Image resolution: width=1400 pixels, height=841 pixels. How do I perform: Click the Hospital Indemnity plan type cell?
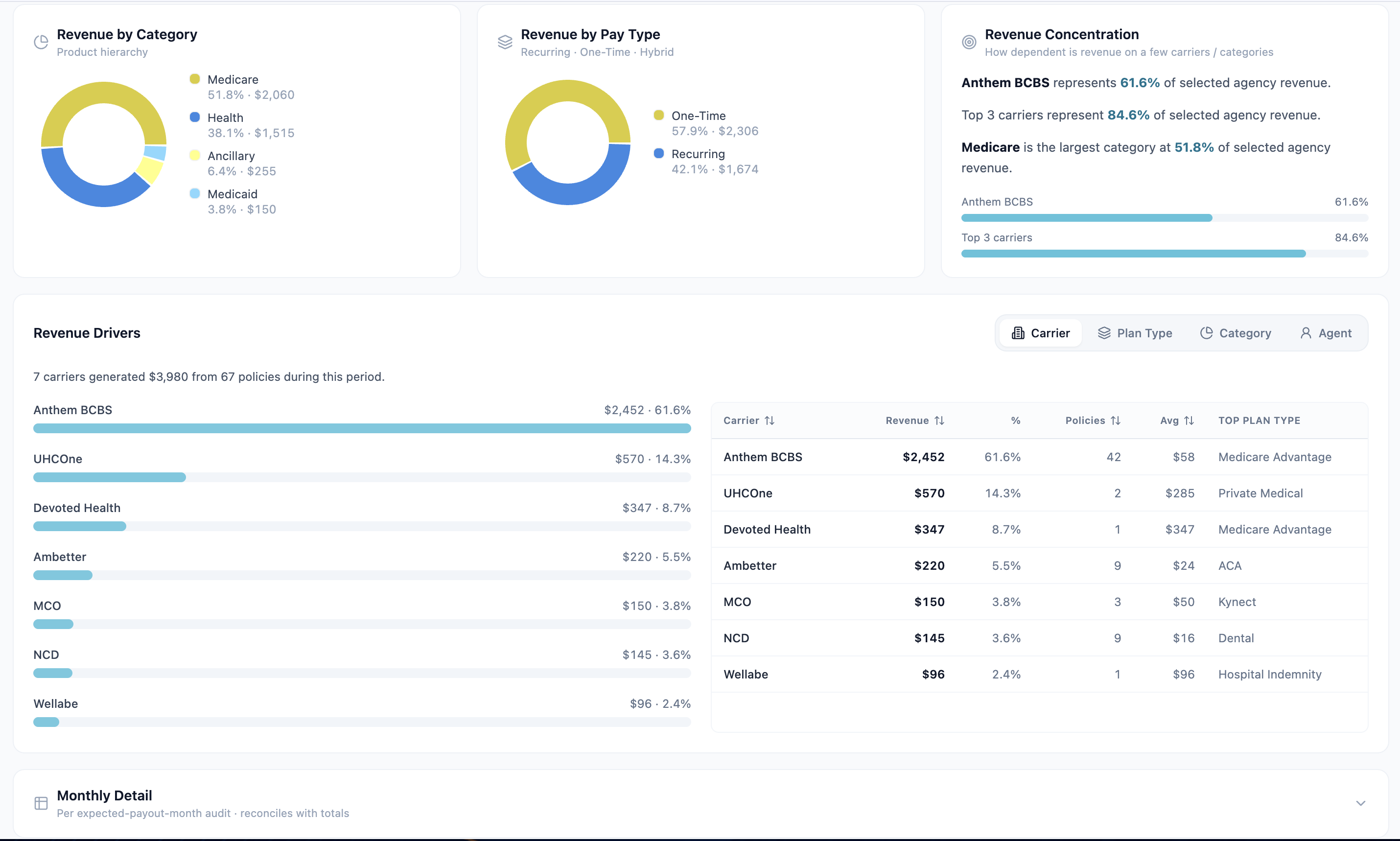[1270, 675]
